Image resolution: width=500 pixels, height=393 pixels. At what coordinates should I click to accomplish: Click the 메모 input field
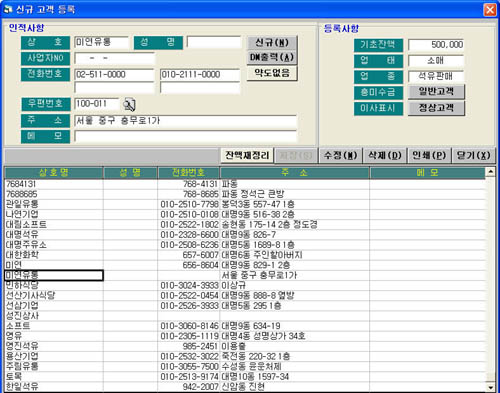[185, 136]
